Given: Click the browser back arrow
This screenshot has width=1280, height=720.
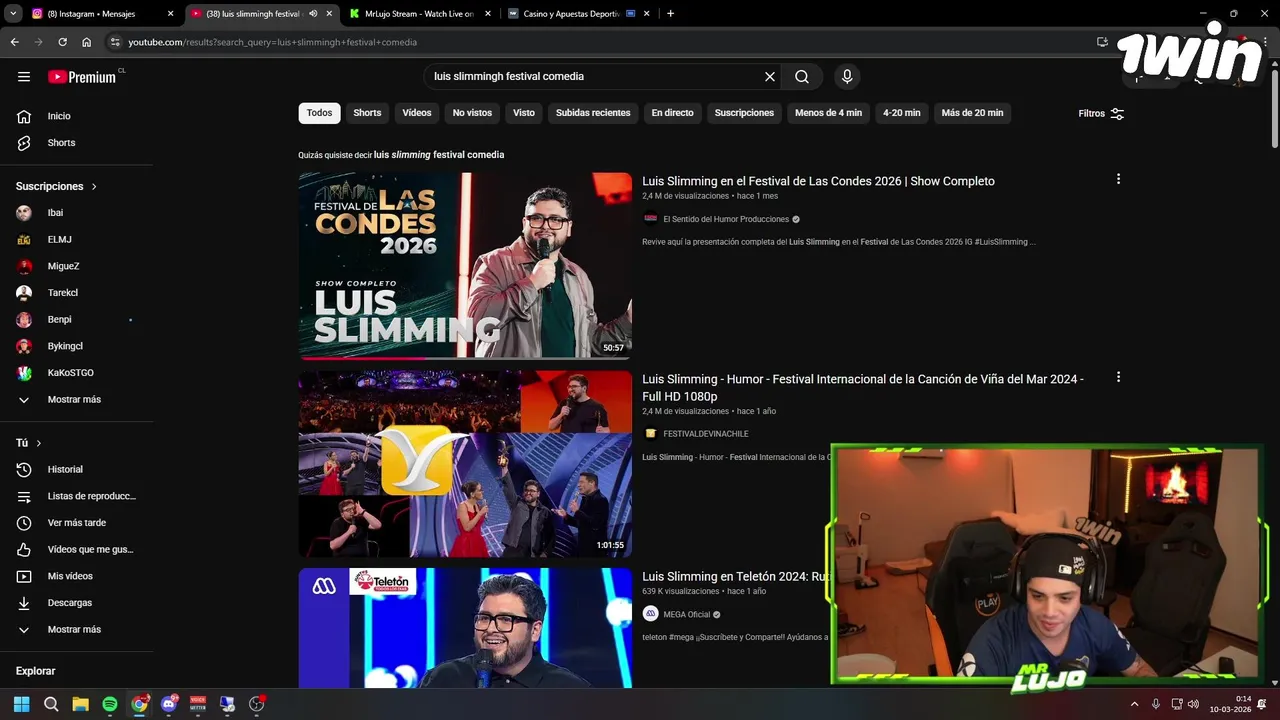Looking at the screenshot, I should click(x=14, y=42).
